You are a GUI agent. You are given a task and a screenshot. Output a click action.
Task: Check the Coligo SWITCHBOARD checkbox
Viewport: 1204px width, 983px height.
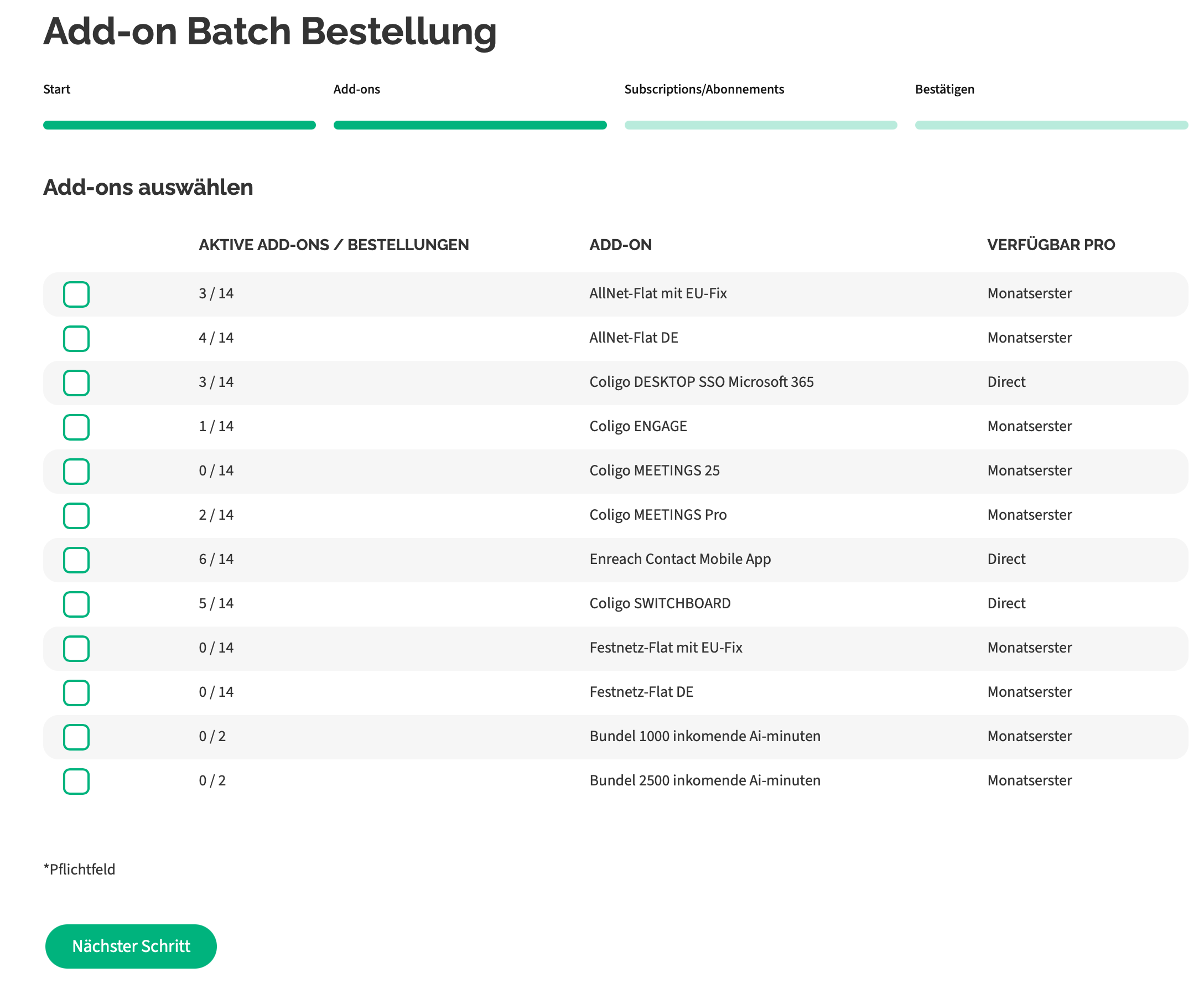tap(76, 604)
